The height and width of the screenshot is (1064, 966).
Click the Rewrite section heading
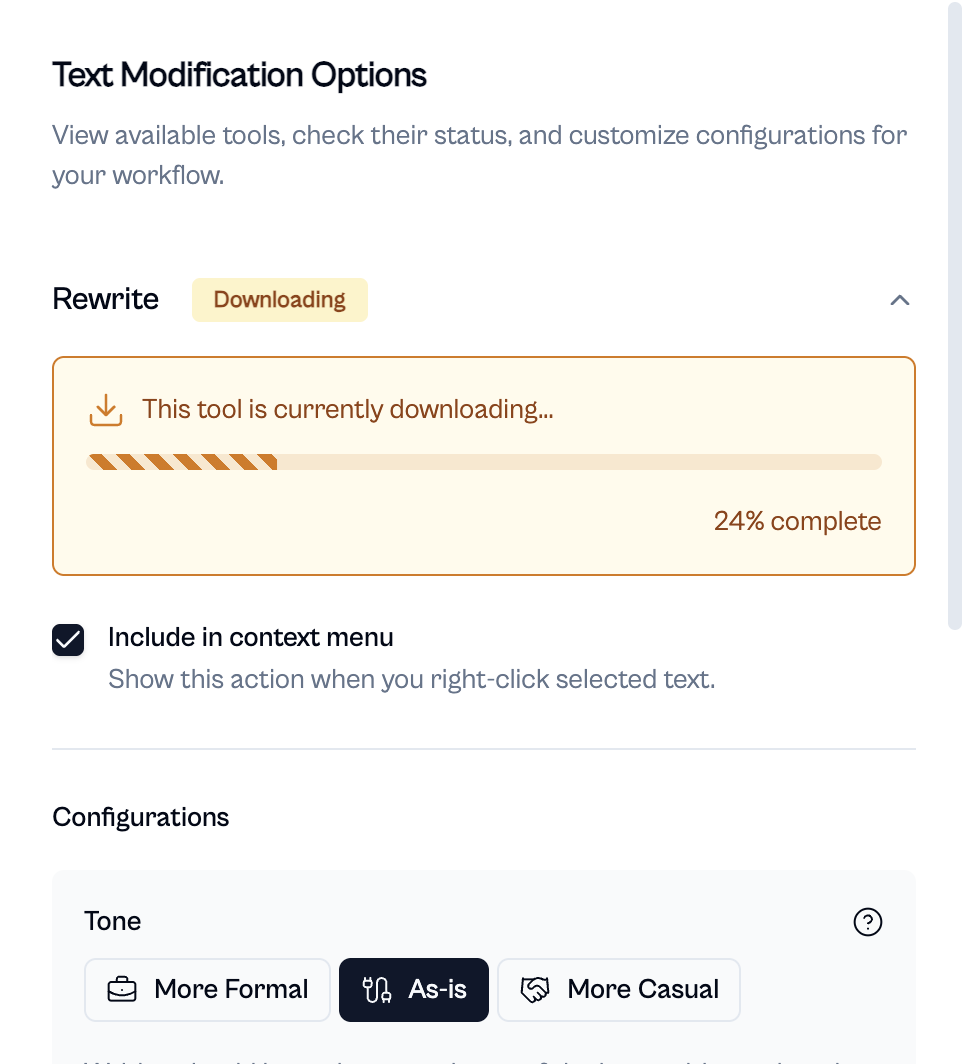(106, 299)
